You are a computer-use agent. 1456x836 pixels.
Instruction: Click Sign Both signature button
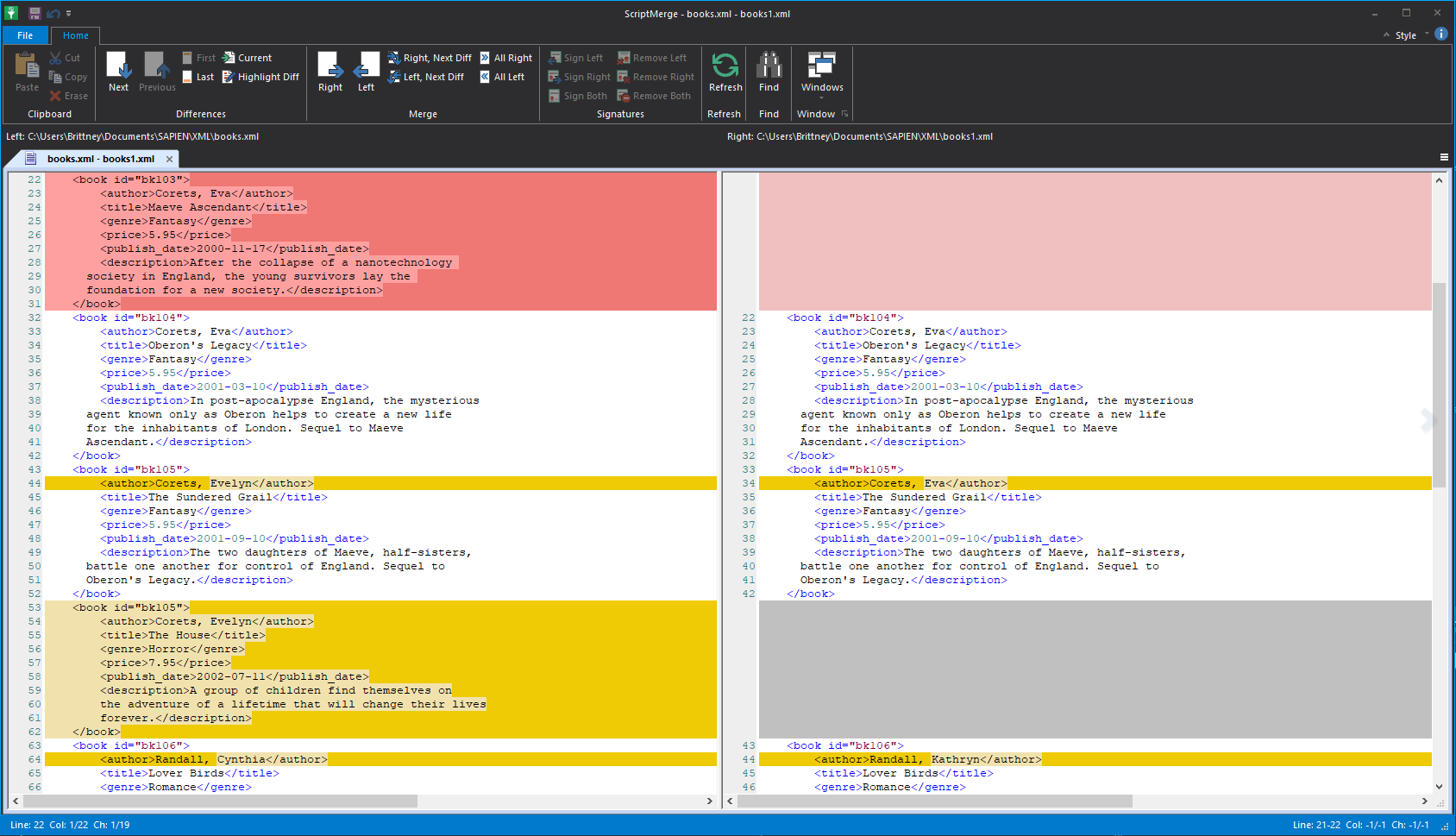(x=578, y=96)
